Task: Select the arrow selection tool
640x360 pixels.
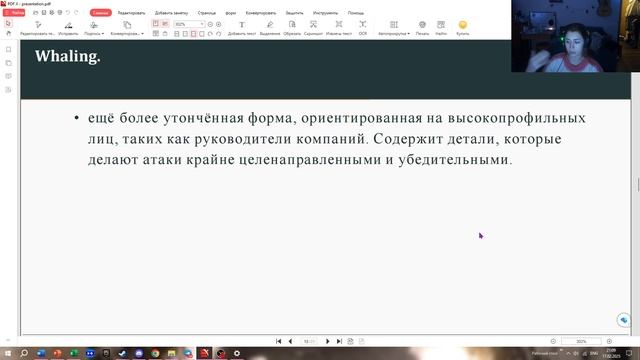Action: [x=9, y=24]
